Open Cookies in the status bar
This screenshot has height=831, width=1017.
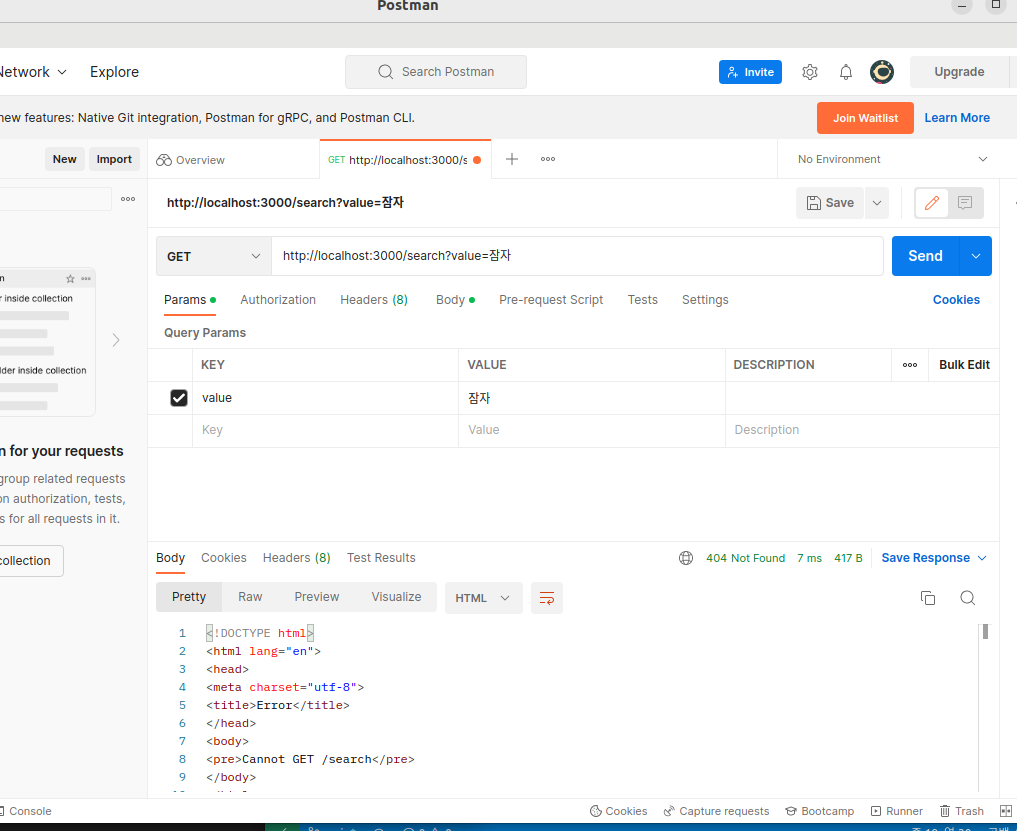pyautogui.click(x=618, y=811)
